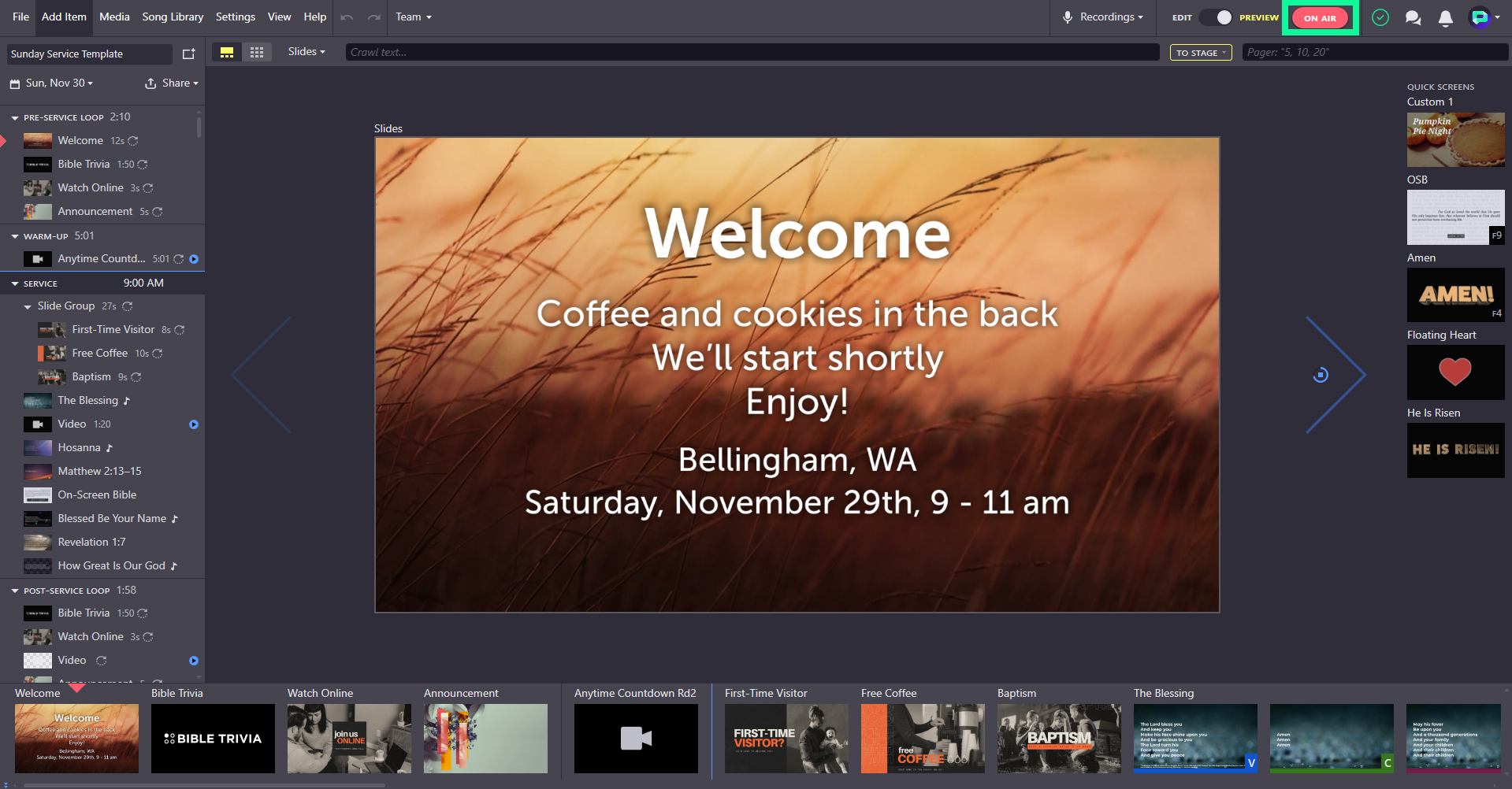Viewport: 1512px width, 789px height.
Task: Click the calendar icon next to Sun, Nov 30
Action: point(15,83)
